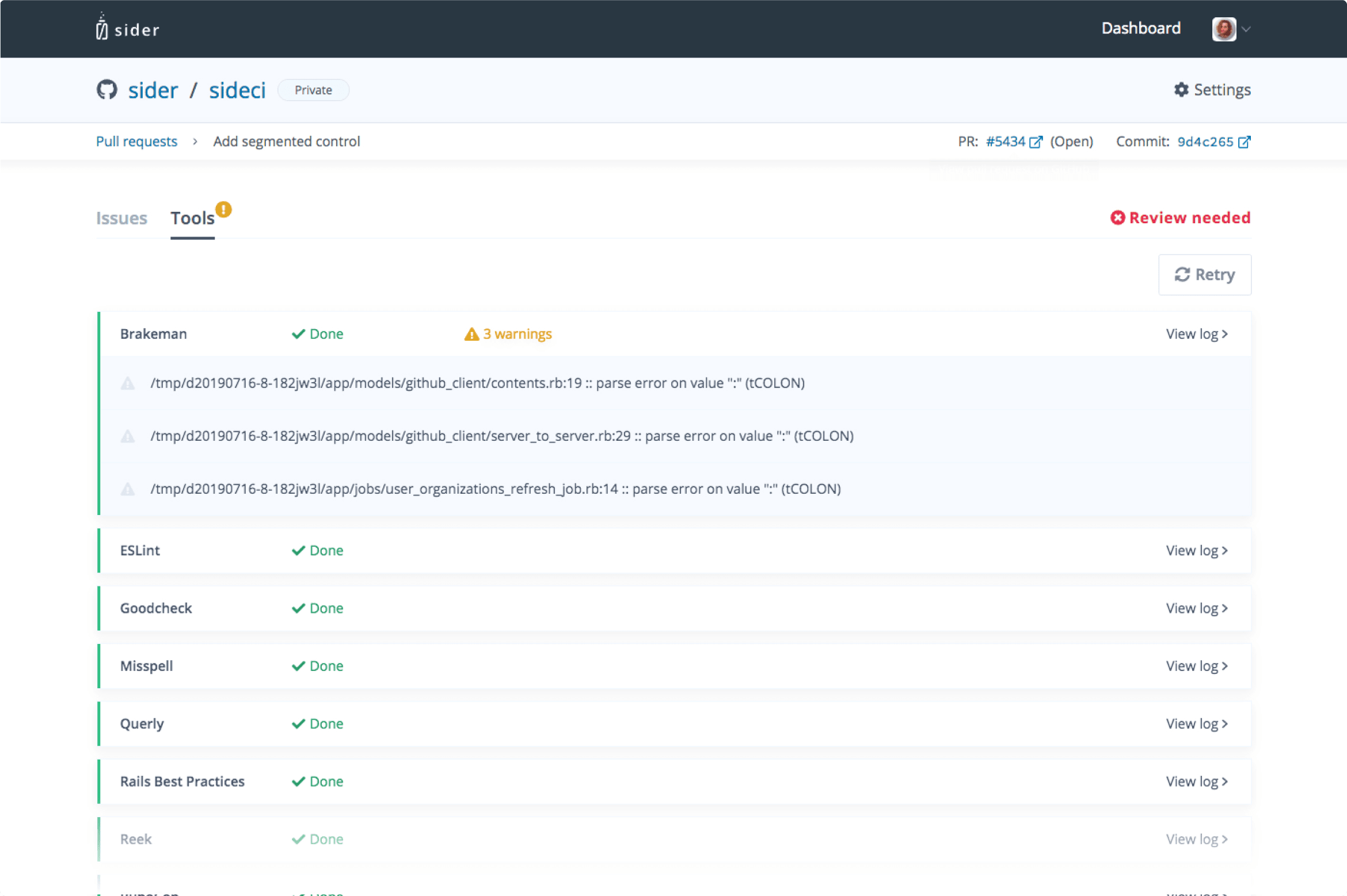Click the Querly tool name
The image size is (1347, 896).
click(x=142, y=724)
